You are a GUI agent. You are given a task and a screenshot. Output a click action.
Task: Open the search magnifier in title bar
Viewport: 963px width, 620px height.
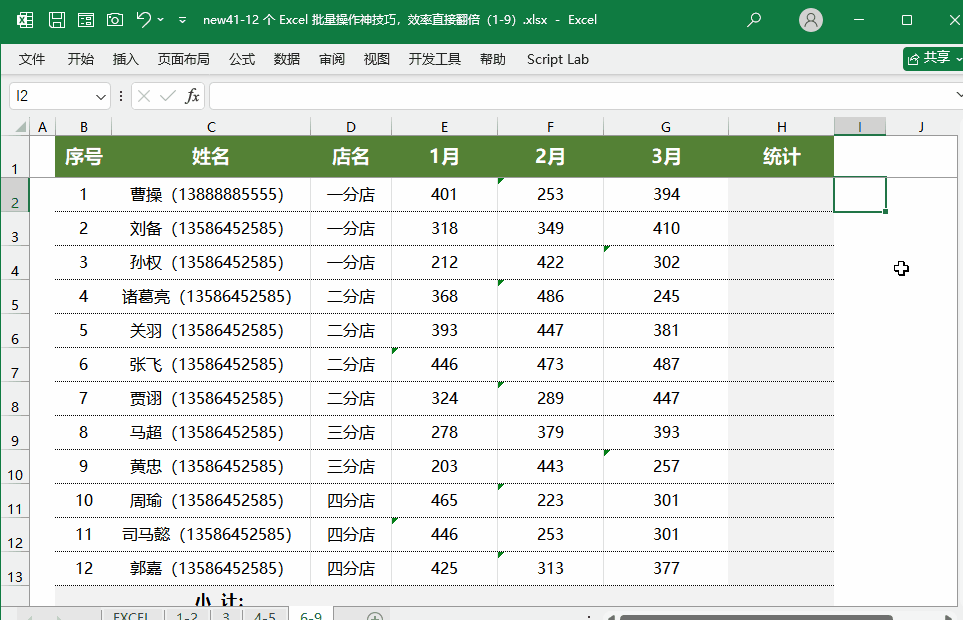(x=754, y=20)
